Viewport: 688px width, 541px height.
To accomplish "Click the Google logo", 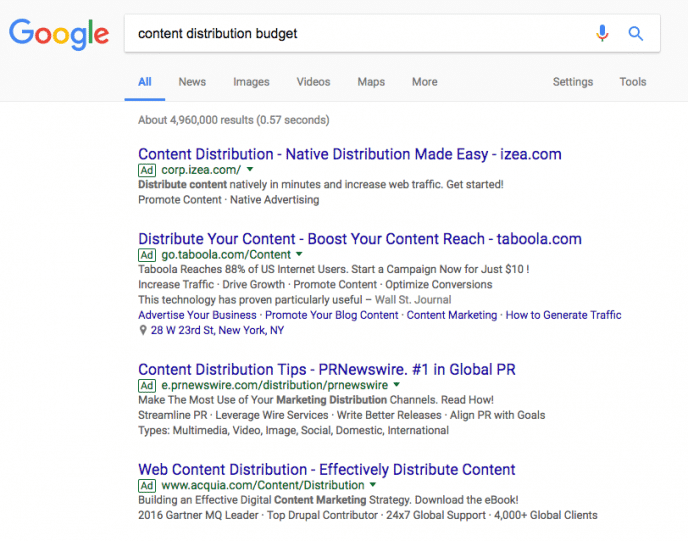I will click(59, 34).
